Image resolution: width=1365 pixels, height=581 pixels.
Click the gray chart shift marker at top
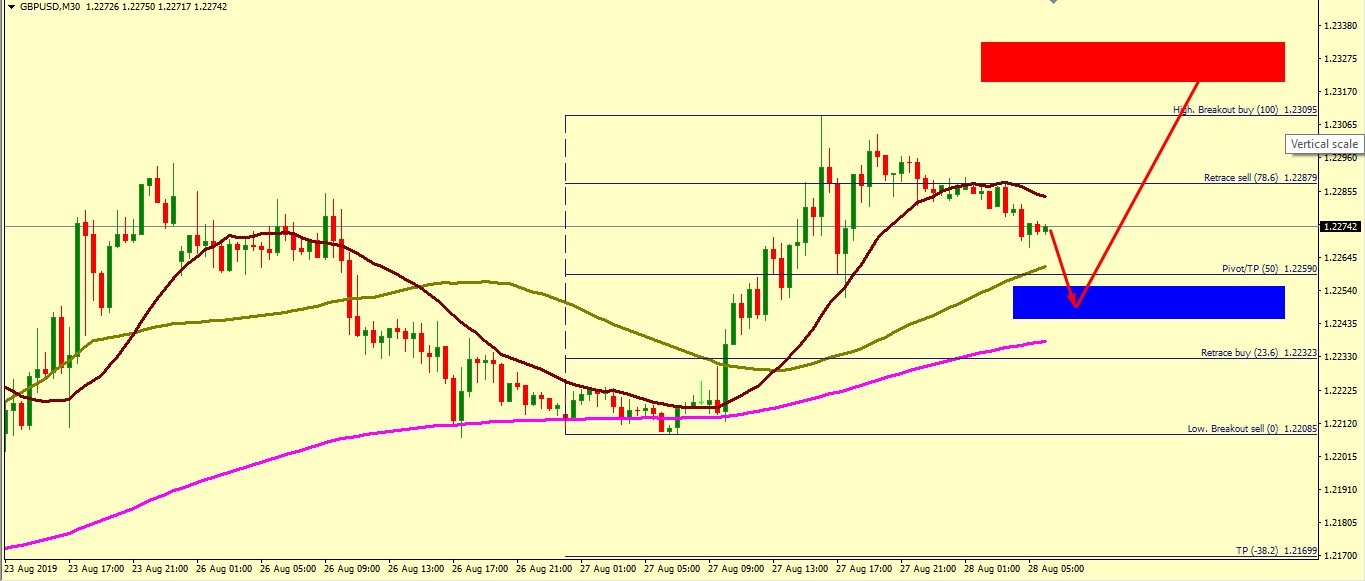tap(1053, 3)
